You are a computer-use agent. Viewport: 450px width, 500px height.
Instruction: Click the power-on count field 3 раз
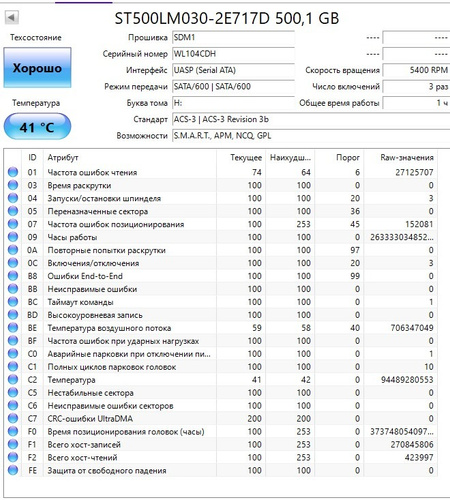(x=416, y=86)
